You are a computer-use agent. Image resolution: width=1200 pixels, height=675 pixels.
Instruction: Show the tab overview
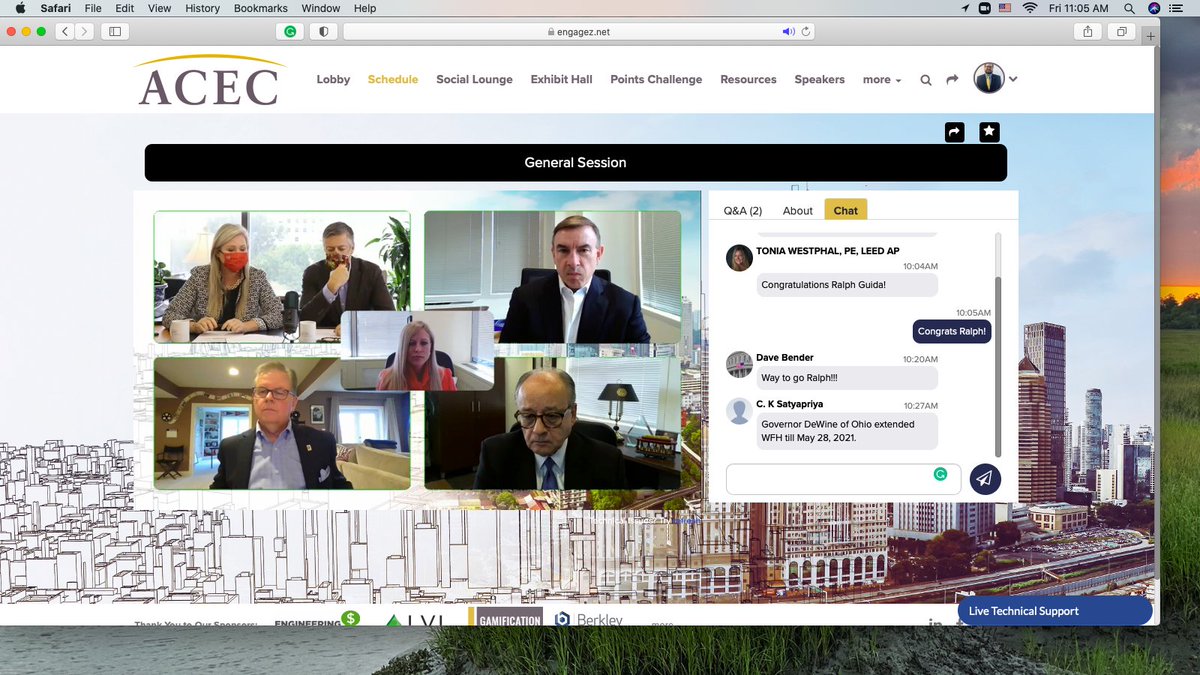1122,31
